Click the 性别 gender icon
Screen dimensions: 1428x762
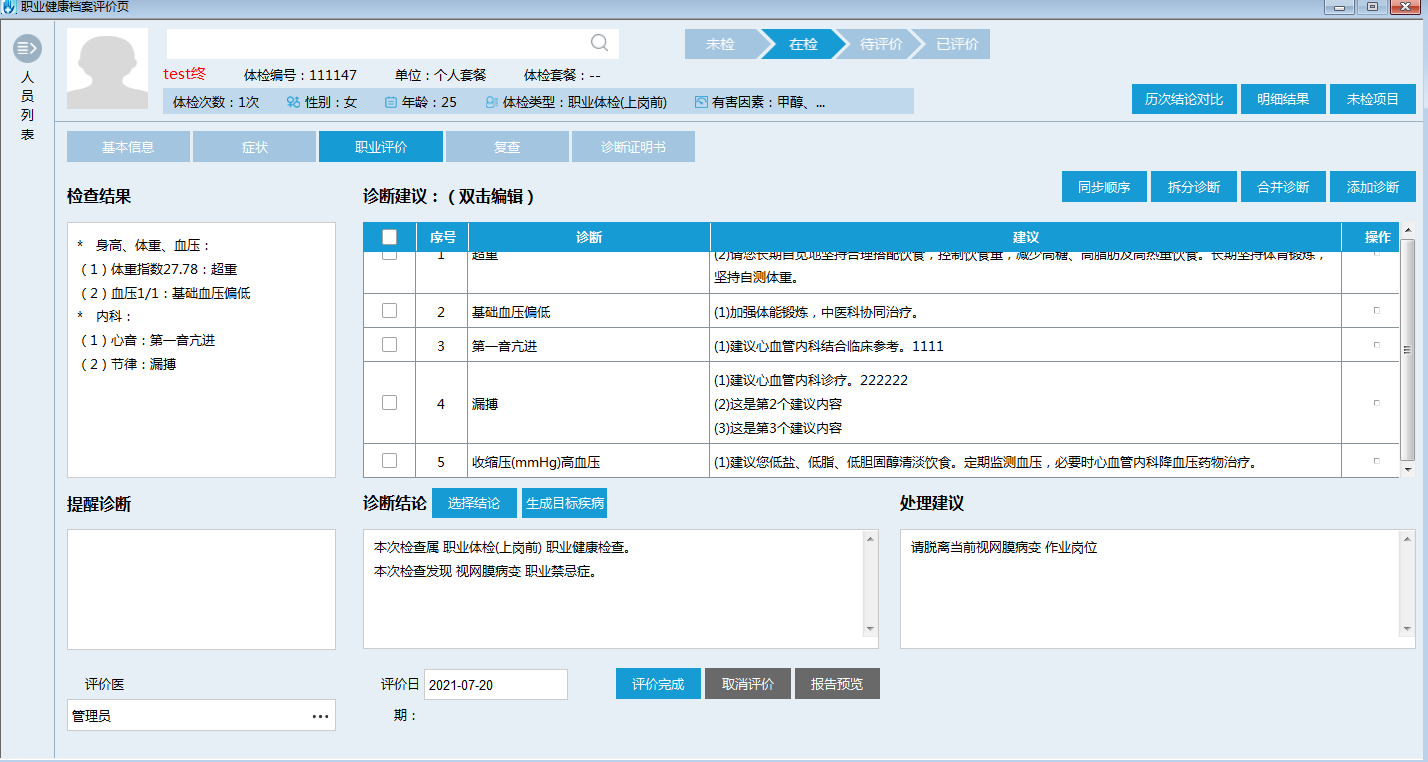293,102
